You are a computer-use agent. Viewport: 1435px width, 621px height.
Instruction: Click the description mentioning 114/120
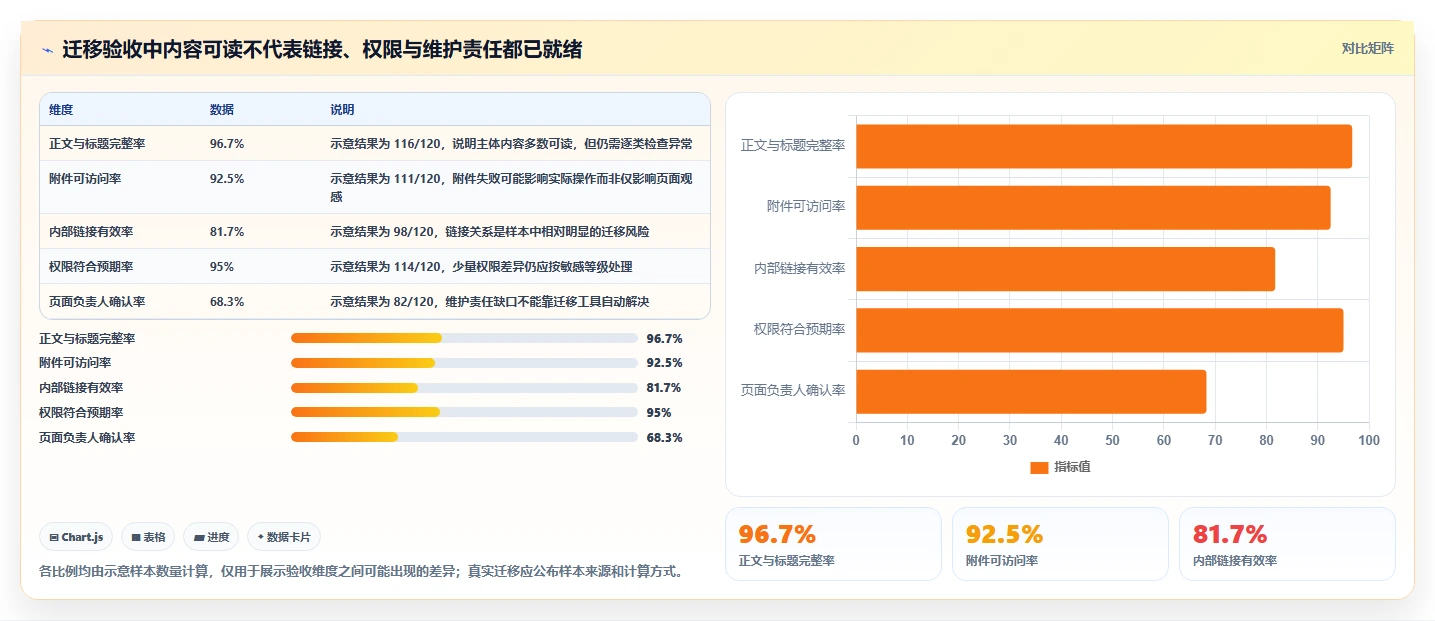pyautogui.click(x=481, y=267)
